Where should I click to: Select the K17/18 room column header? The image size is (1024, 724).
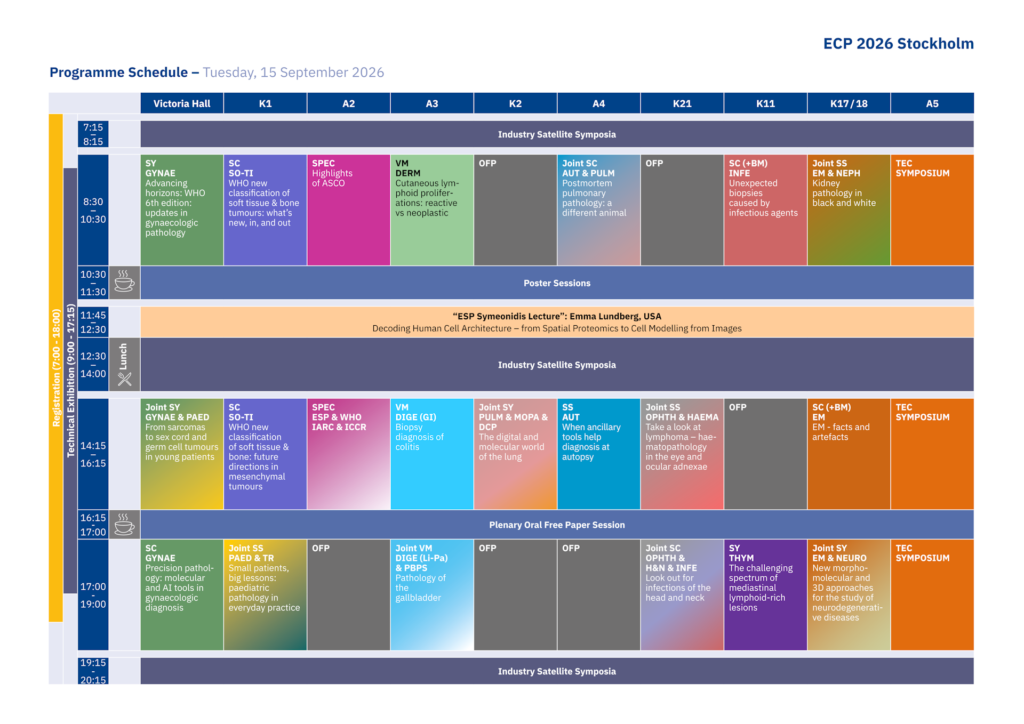848,103
